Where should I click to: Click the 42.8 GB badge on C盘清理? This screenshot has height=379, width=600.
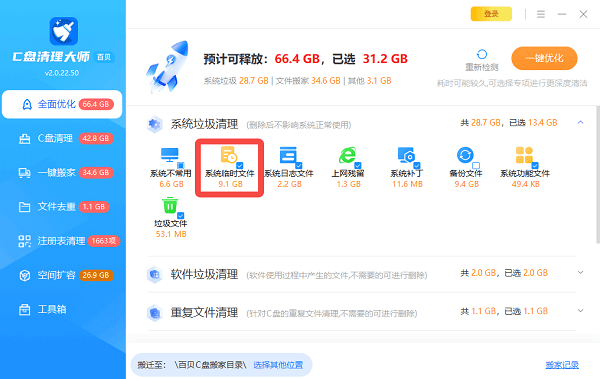click(96, 138)
